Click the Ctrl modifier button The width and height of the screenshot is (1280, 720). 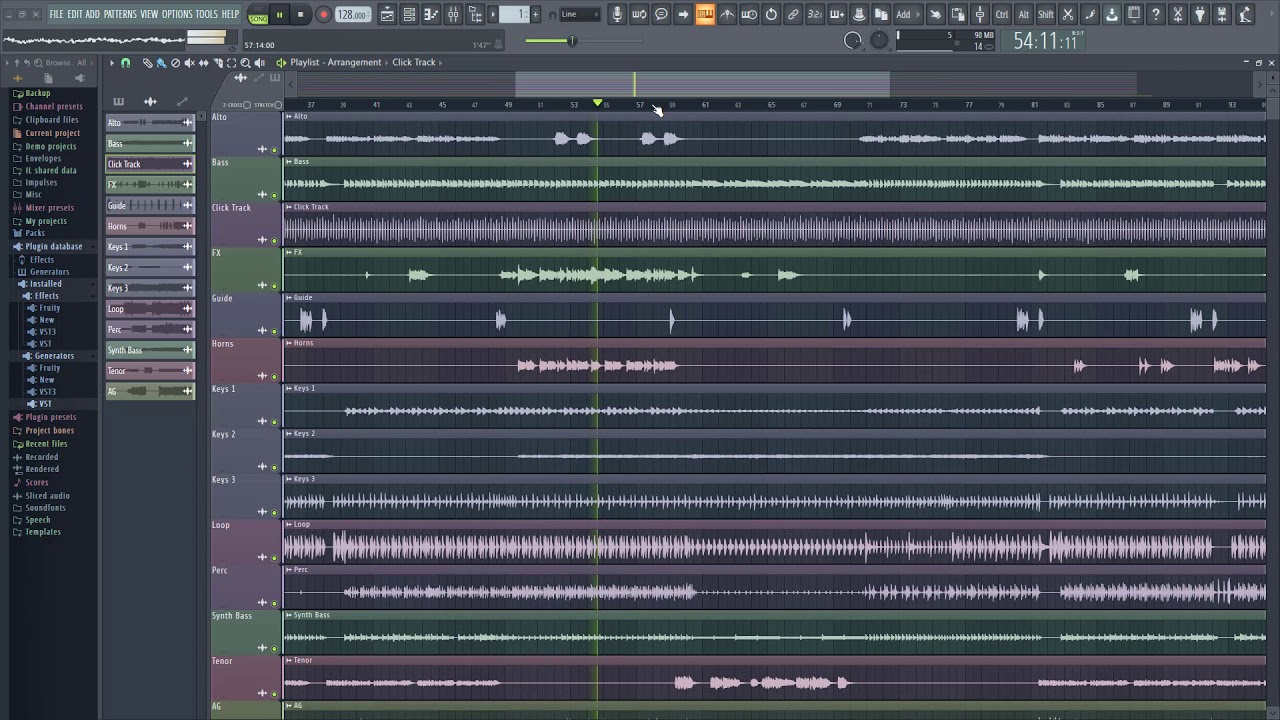pos(1002,14)
